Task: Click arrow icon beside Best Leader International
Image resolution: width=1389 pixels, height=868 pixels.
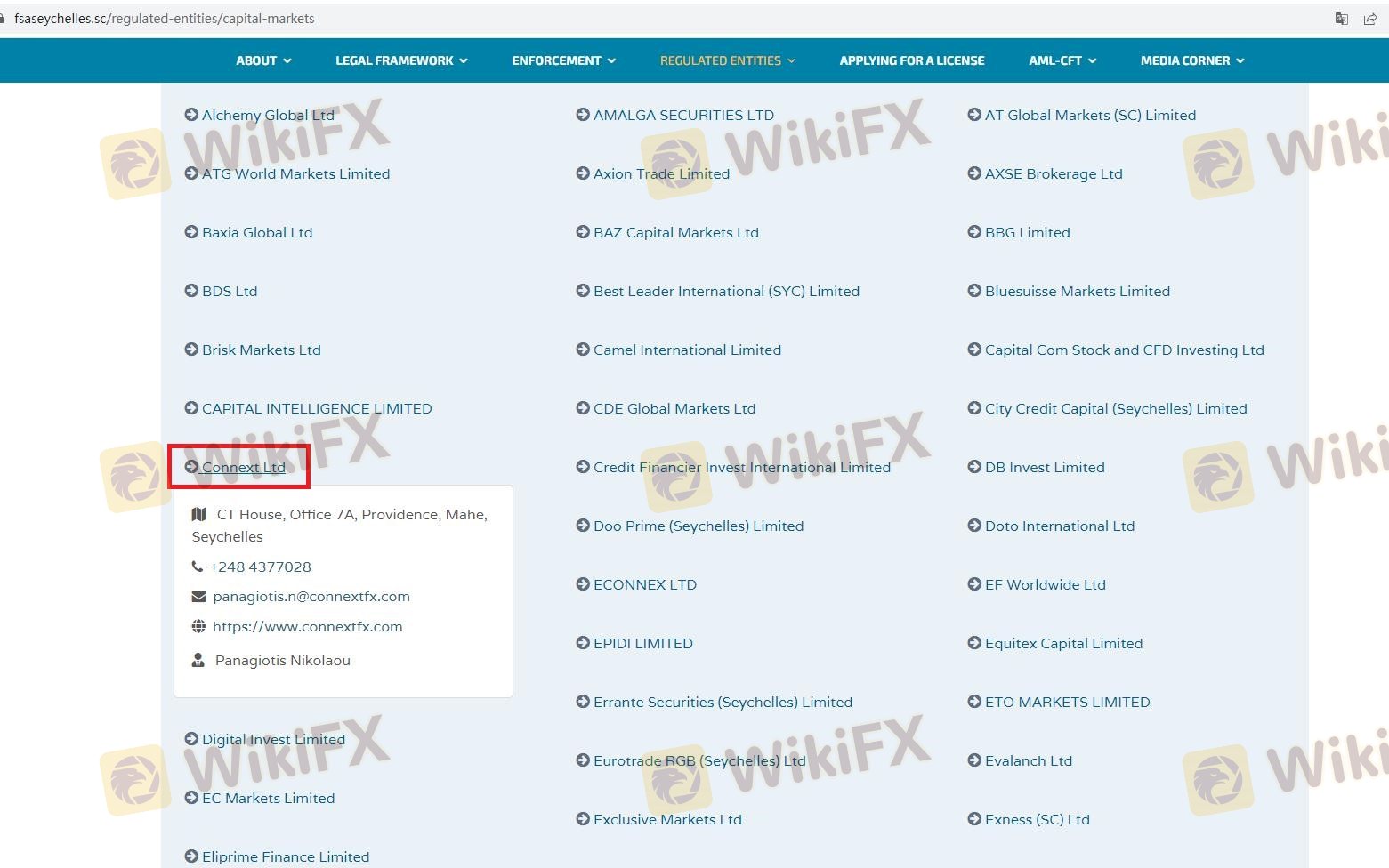Action: click(583, 291)
